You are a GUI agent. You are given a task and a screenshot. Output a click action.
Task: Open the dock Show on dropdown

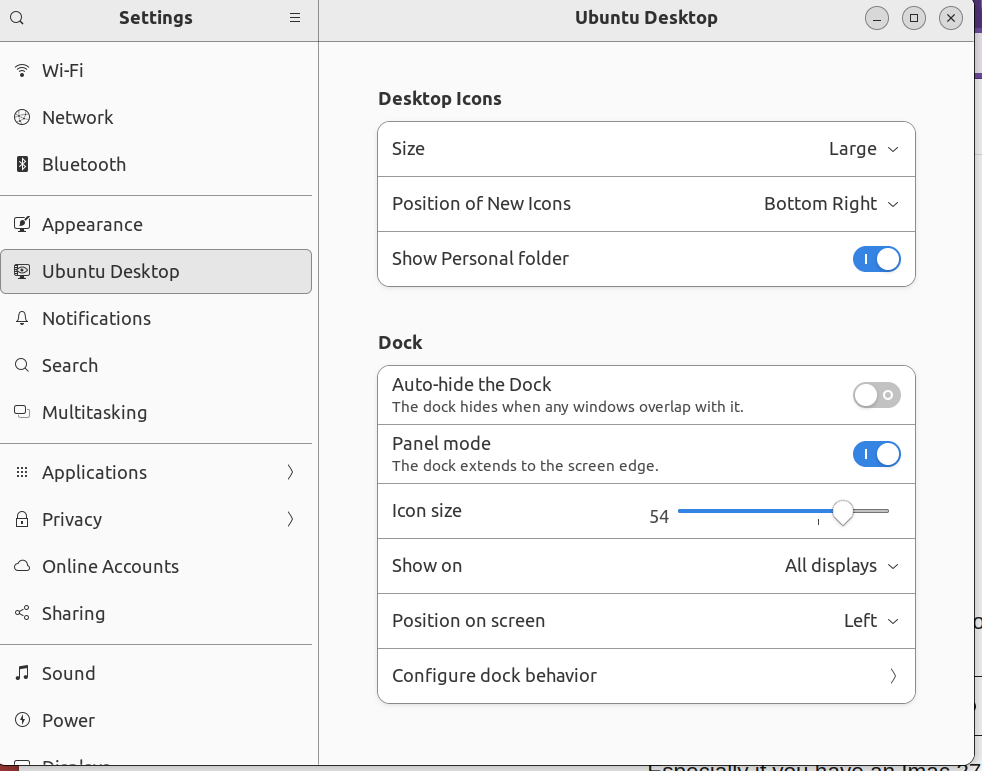click(646, 566)
